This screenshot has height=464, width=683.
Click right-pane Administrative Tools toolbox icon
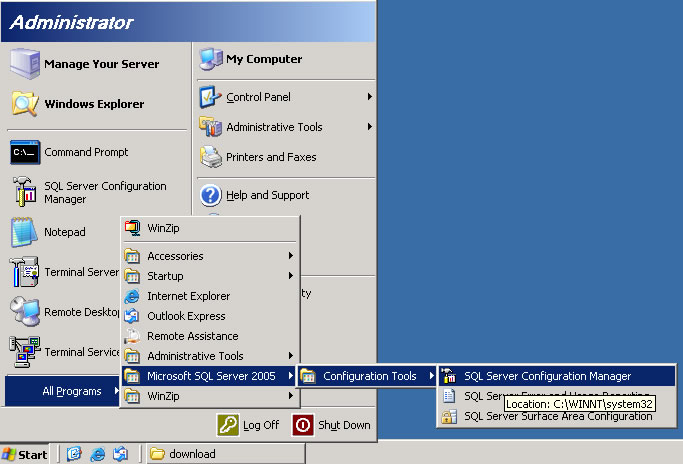(211, 127)
